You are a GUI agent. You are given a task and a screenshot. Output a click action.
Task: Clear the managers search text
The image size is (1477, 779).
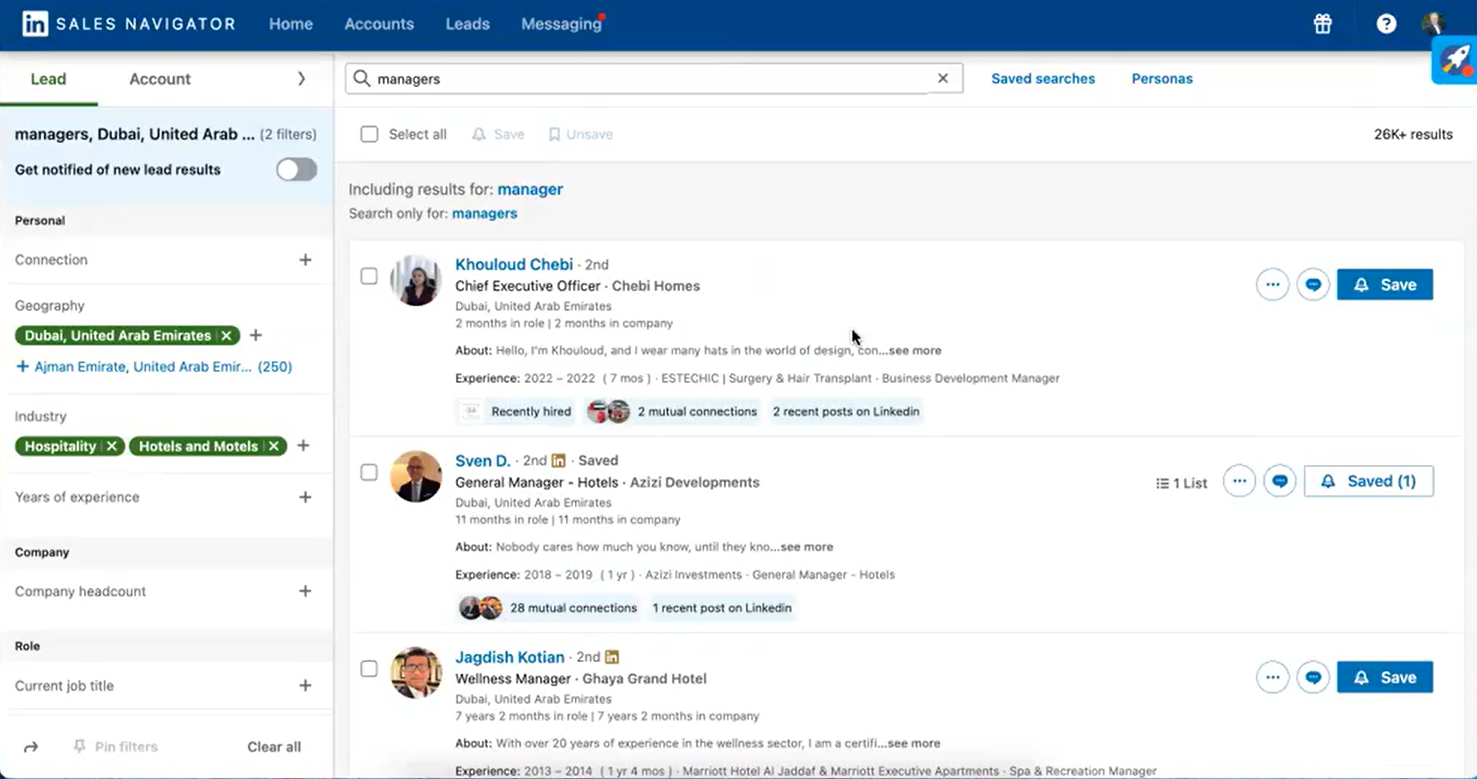pos(942,78)
